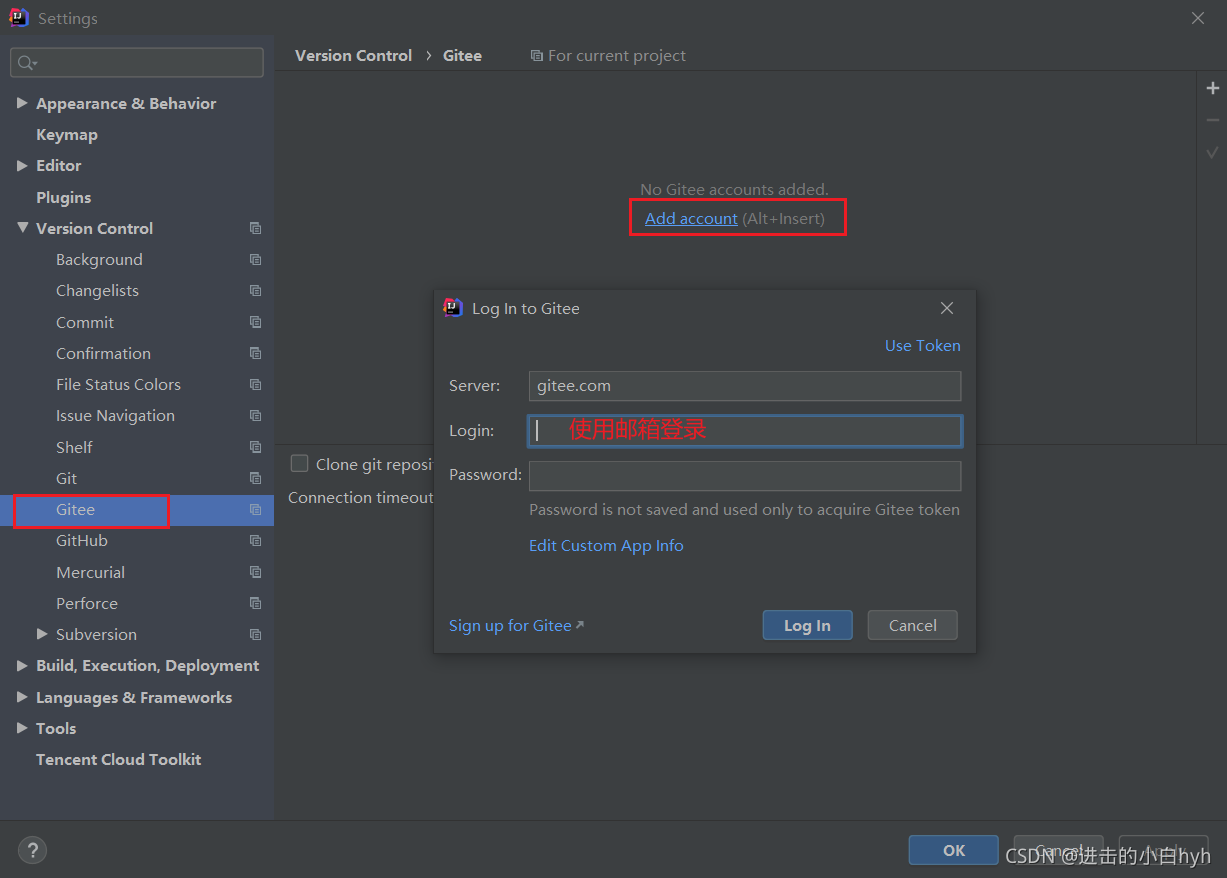The height and width of the screenshot is (878, 1227).
Task: Click project-level icon beside File Status Colors
Action: coord(256,385)
